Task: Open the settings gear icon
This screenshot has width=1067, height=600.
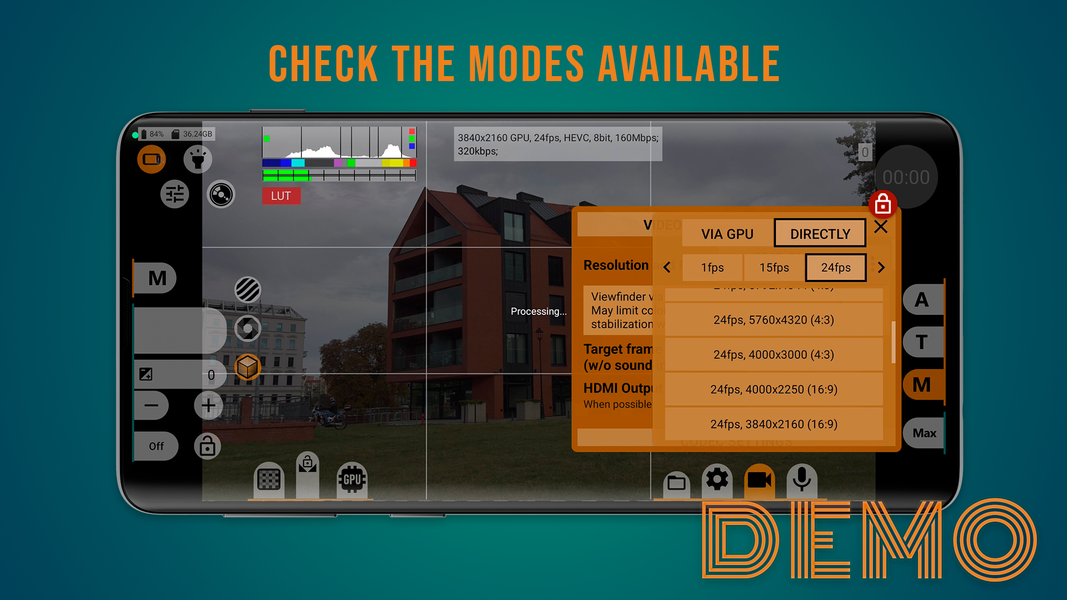Action: pyautogui.click(x=717, y=480)
